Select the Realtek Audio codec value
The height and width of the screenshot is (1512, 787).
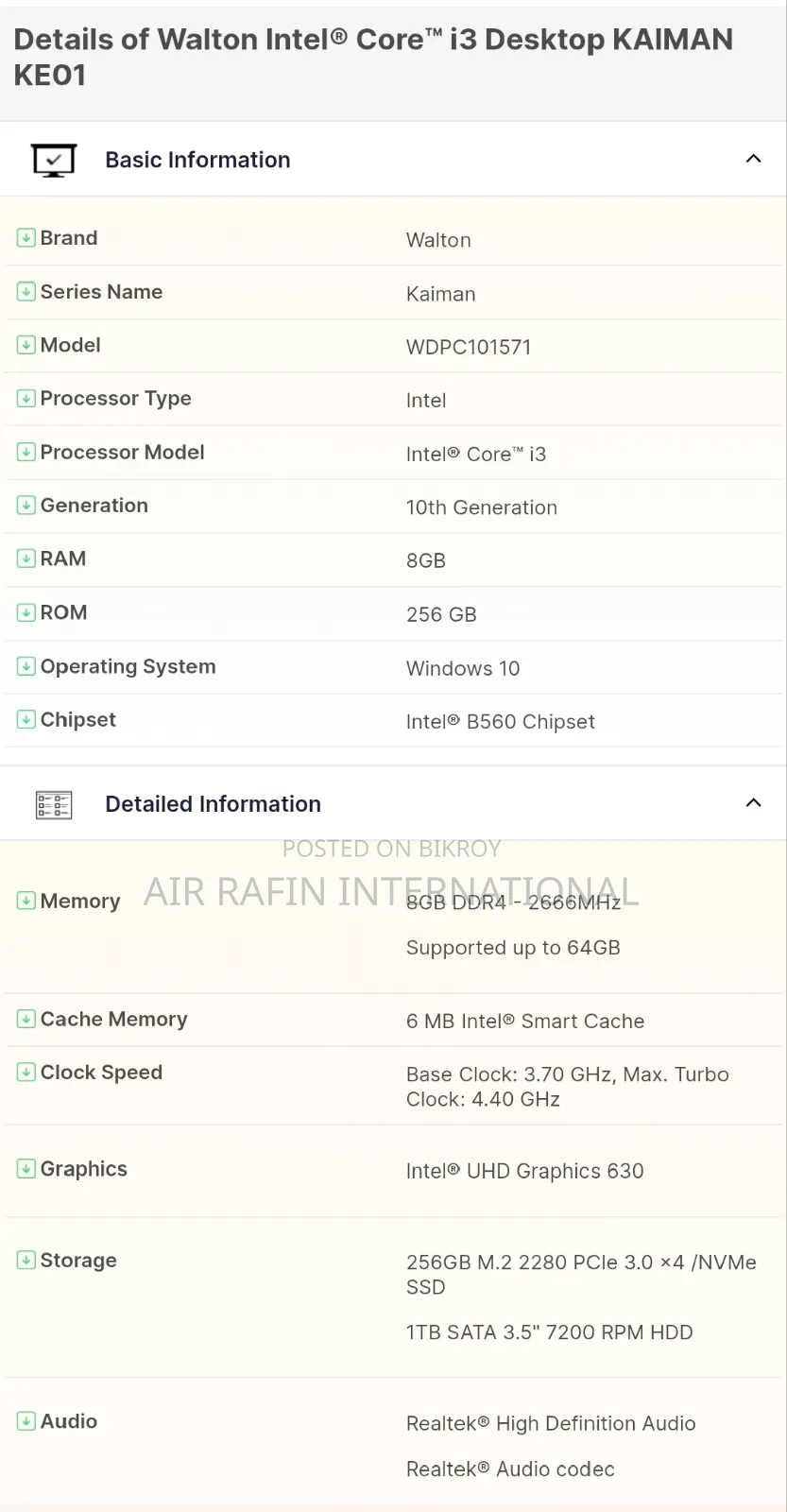(510, 1469)
